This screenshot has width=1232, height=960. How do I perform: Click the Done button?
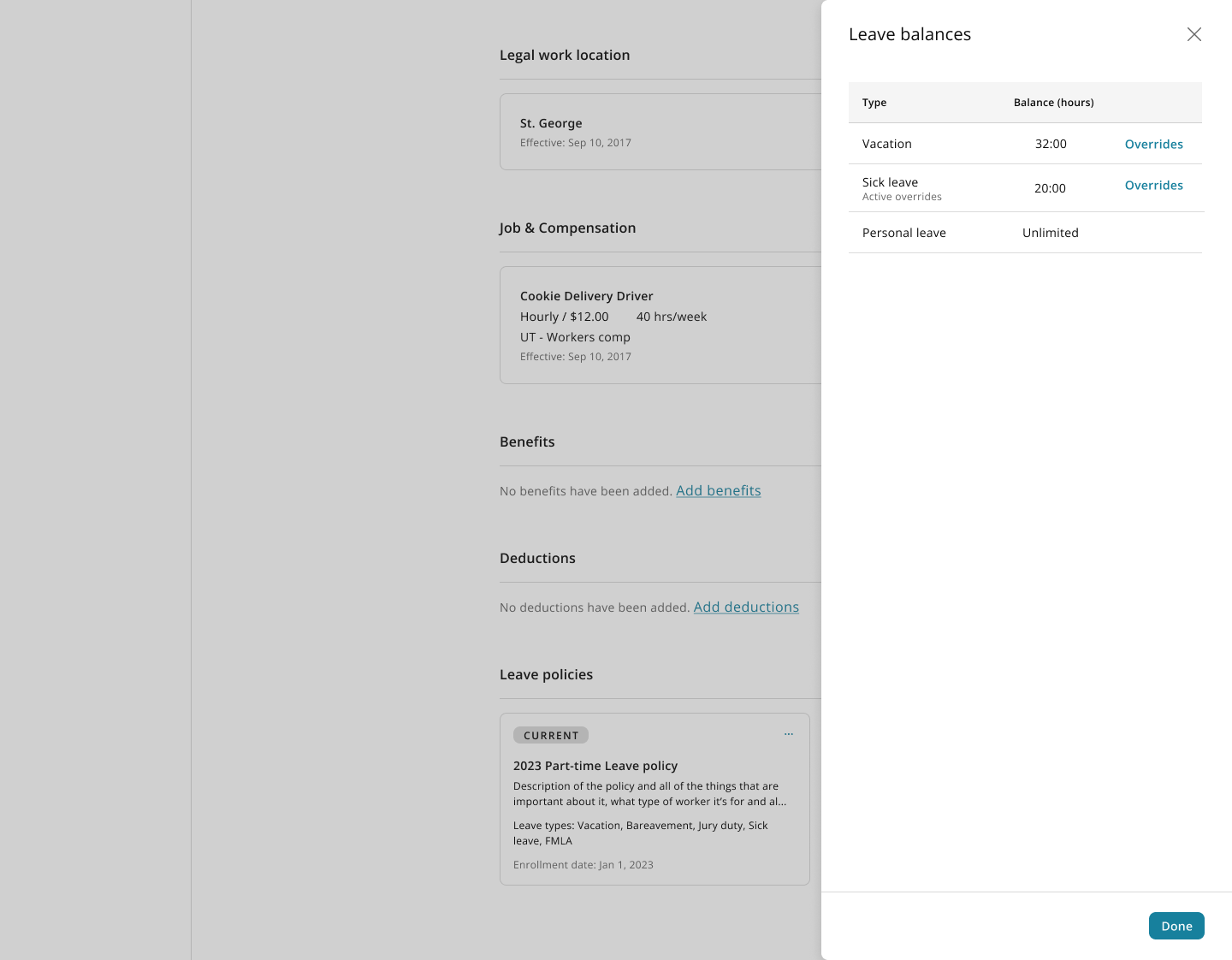(x=1176, y=926)
